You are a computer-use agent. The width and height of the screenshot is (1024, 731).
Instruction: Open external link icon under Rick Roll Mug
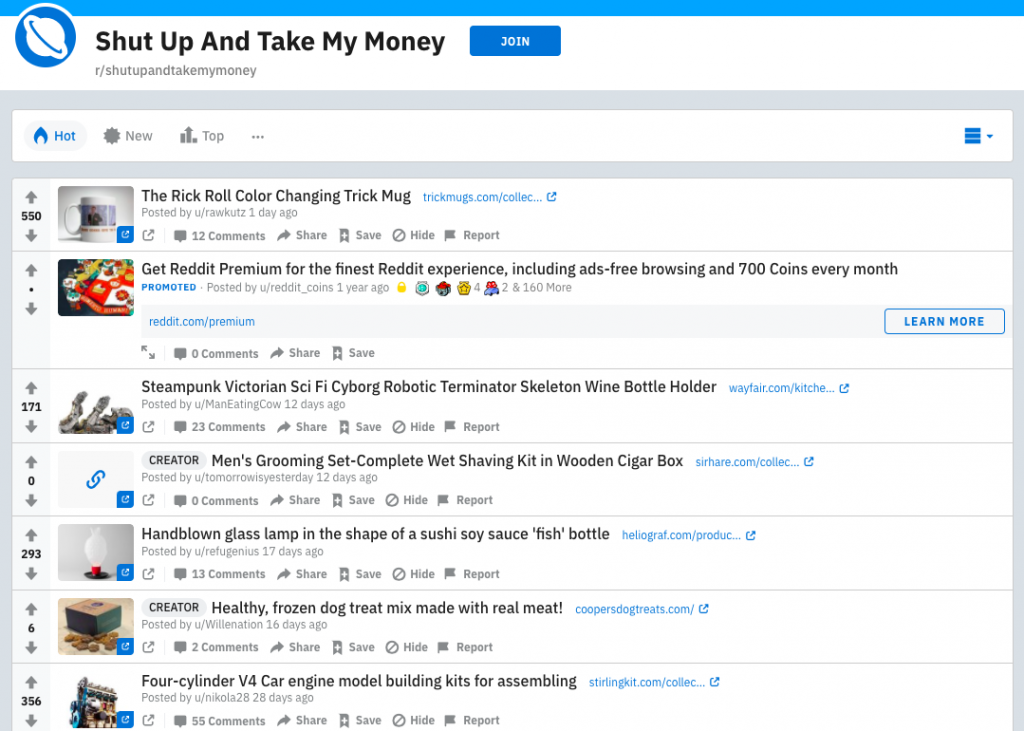(x=148, y=235)
